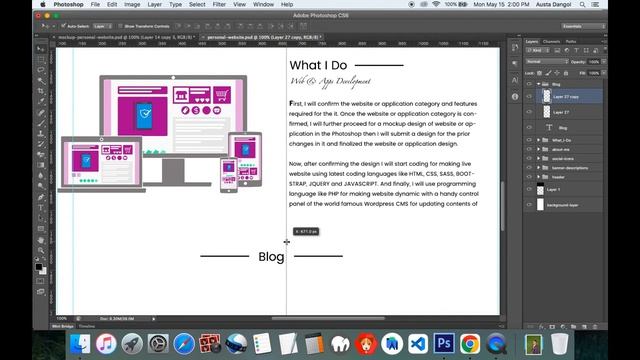This screenshot has height=360, width=640.
Task: Select the Eraser tool
Action: click(41, 155)
